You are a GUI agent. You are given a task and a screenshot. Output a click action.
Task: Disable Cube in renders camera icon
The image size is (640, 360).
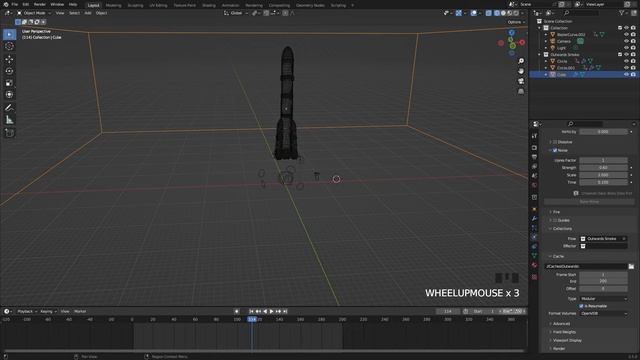pyautogui.click(x=633, y=75)
